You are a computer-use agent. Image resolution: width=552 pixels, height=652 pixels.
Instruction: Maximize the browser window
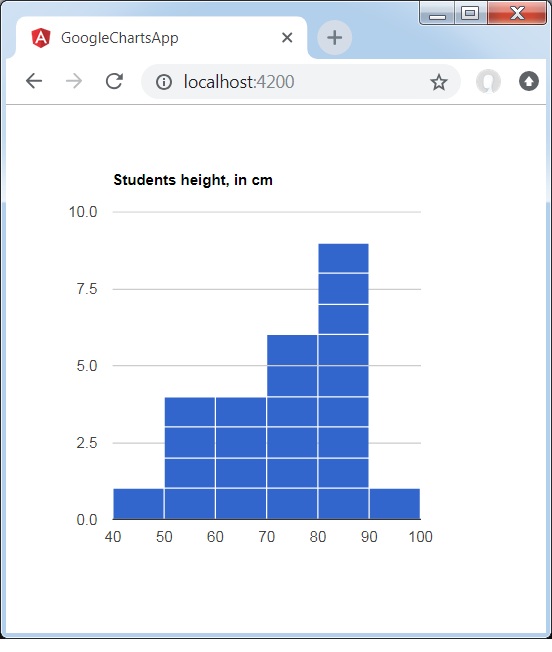470,13
